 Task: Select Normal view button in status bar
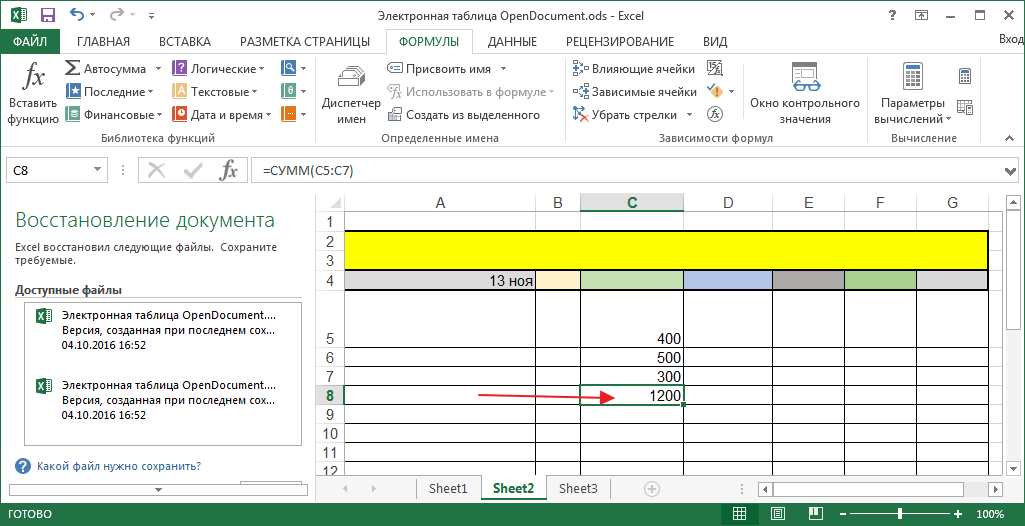coord(739,513)
